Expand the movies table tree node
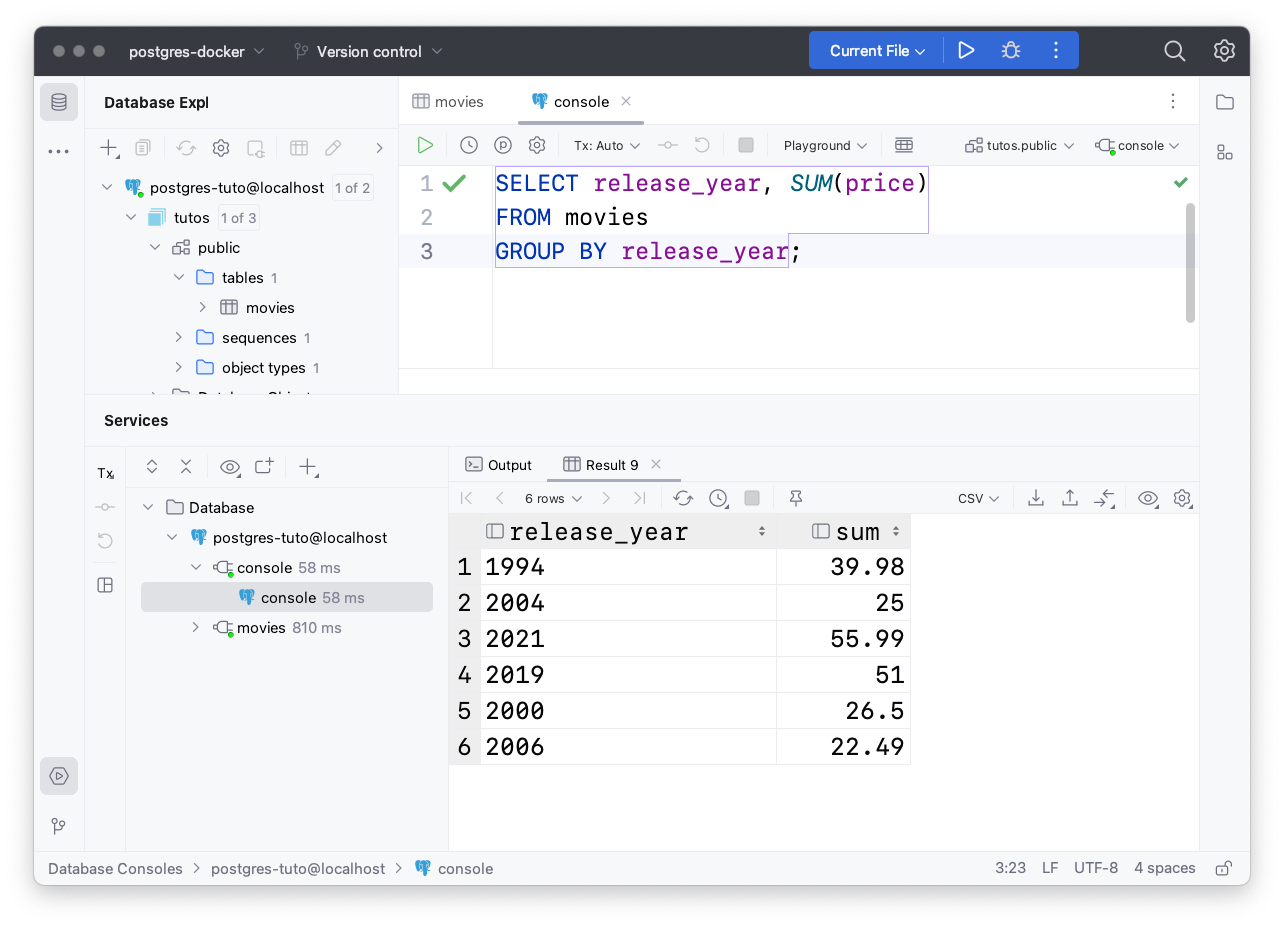1284x927 pixels. tap(203, 307)
